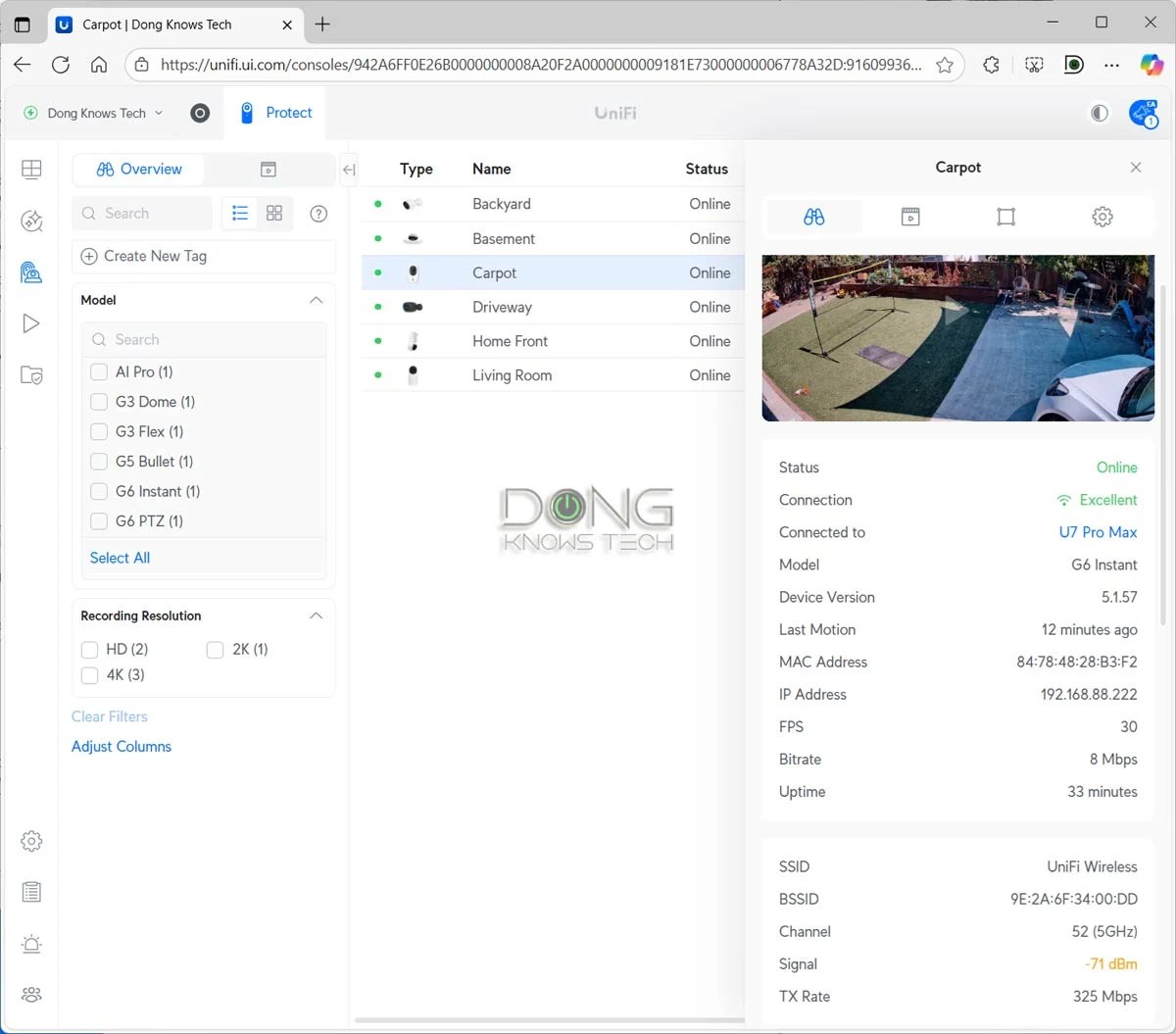Check the G3 Dome model filter

(x=99, y=402)
